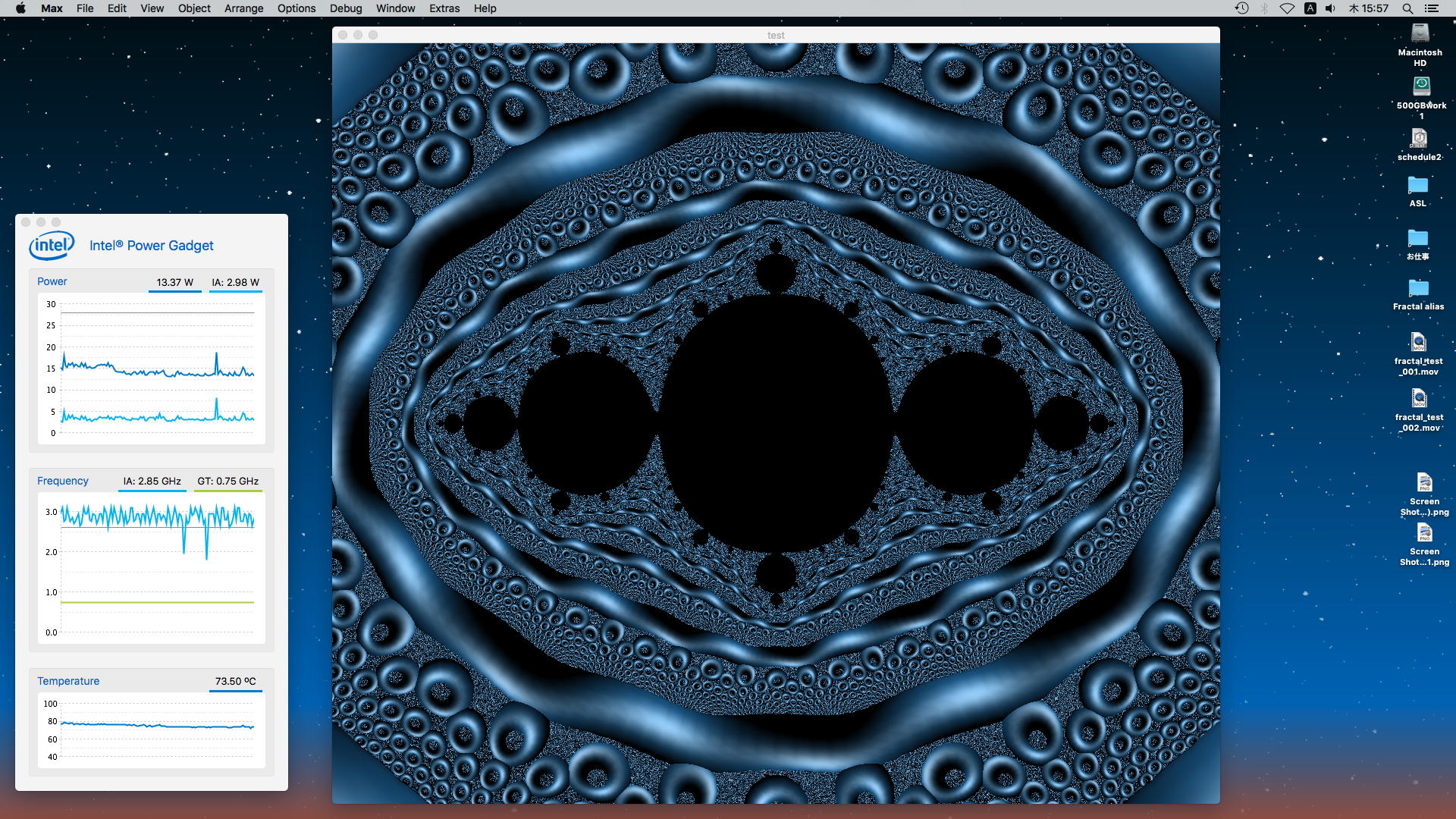This screenshot has height=819, width=1456.
Task: Open the Object menu
Action: (194, 8)
